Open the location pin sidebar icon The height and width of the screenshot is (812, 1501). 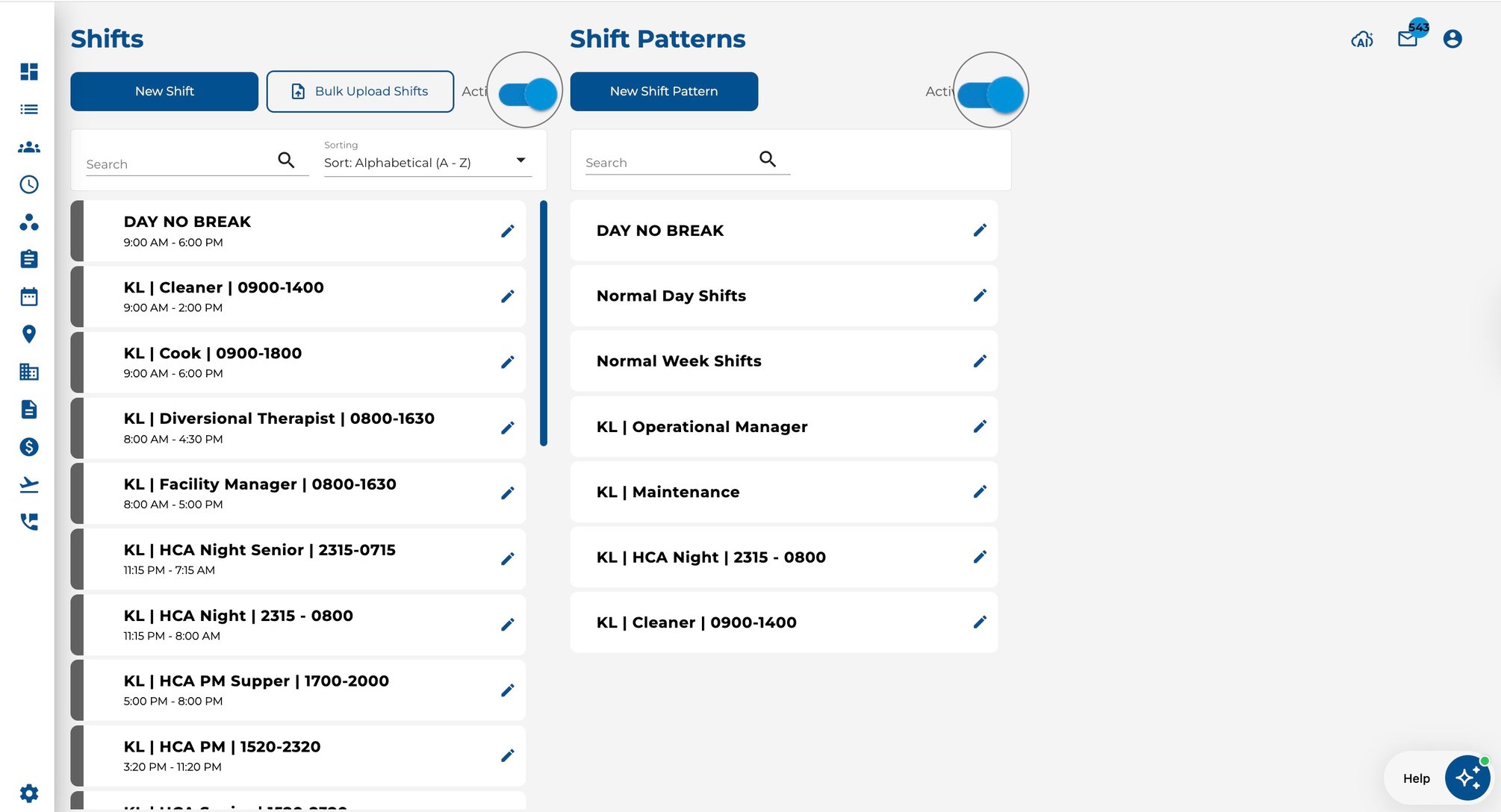29,334
